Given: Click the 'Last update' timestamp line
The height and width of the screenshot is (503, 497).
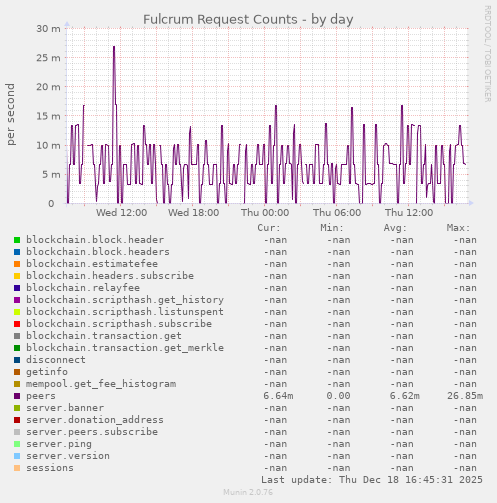Looking at the screenshot, I should 372,480.
